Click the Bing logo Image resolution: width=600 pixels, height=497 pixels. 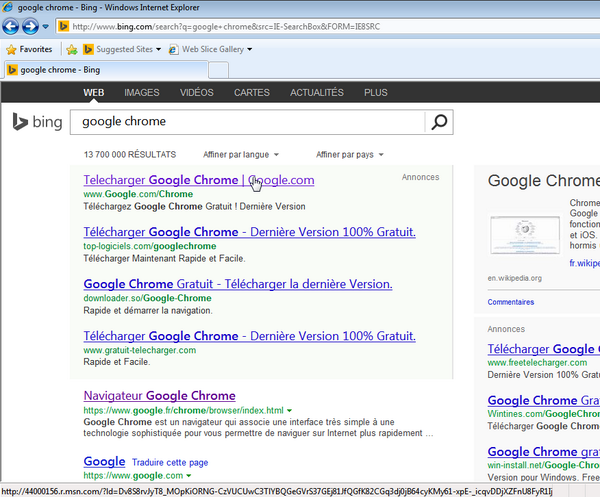(37, 122)
